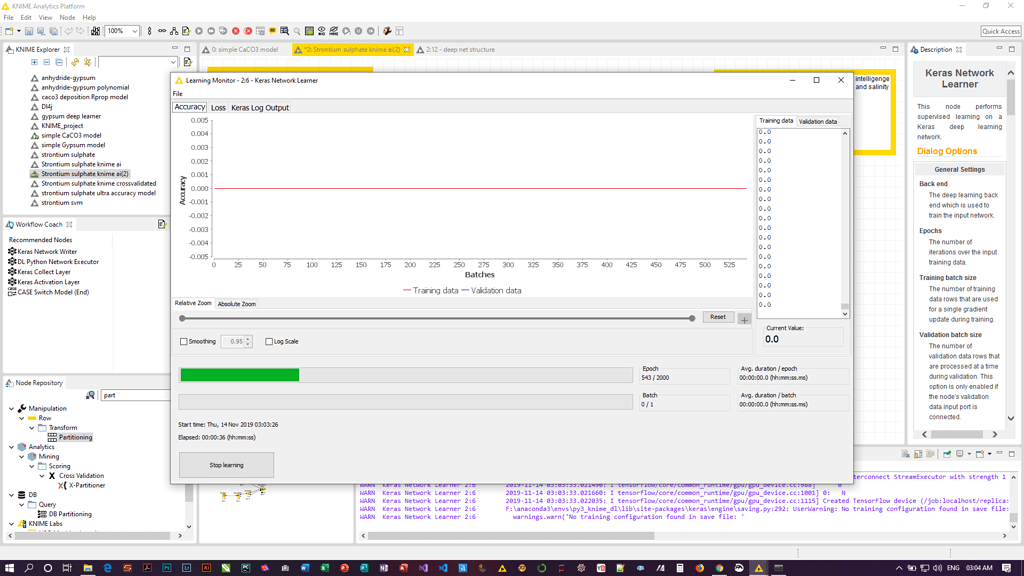This screenshot has height=576, width=1024.
Task: Open the File menu in Learning Monitor
Action: (177, 92)
